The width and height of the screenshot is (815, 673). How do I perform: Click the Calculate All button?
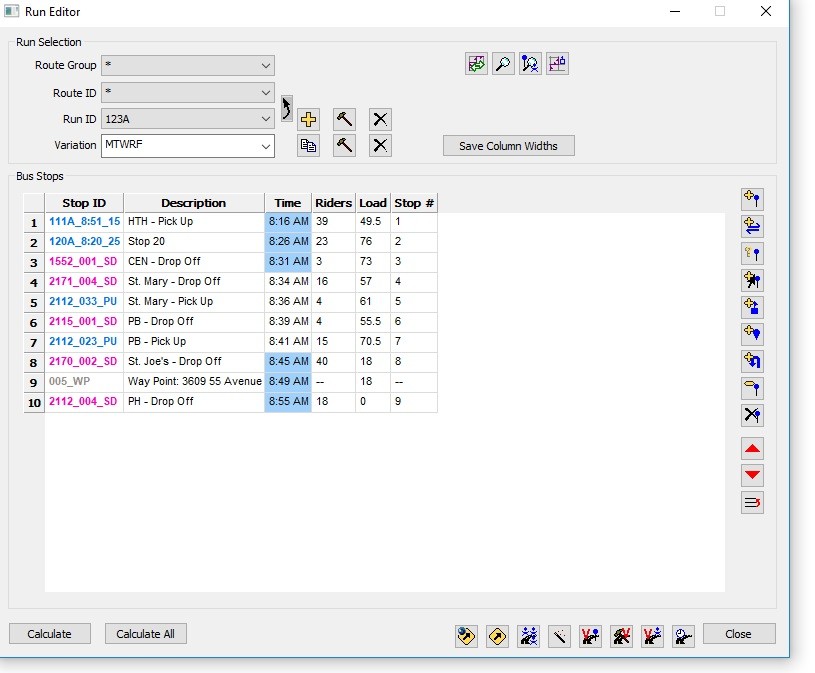click(x=145, y=634)
